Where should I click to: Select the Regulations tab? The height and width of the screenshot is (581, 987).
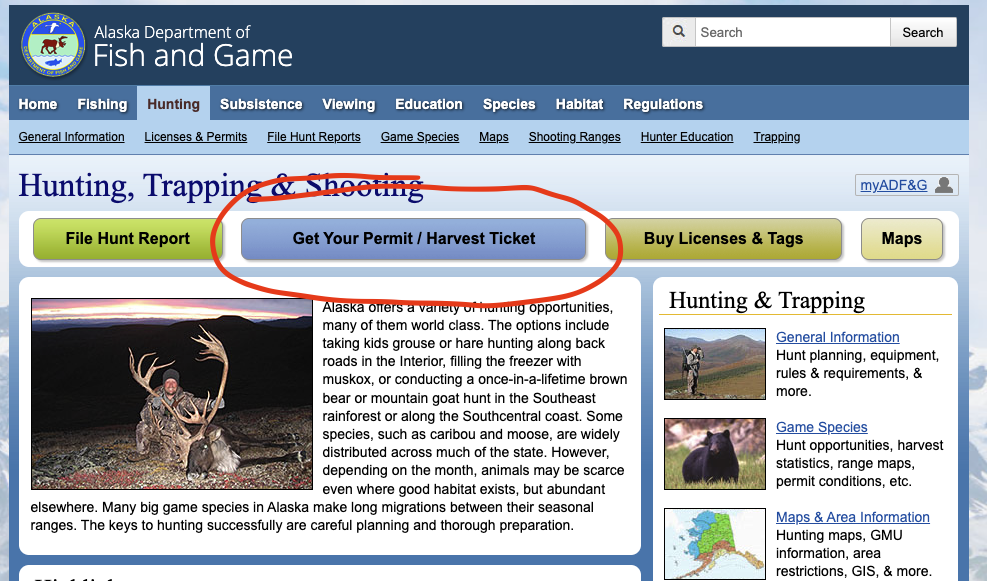(x=662, y=104)
